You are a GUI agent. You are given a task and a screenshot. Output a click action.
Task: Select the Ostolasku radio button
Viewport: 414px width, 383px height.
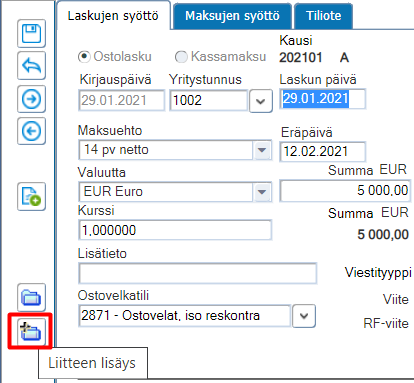pyautogui.click(x=84, y=57)
